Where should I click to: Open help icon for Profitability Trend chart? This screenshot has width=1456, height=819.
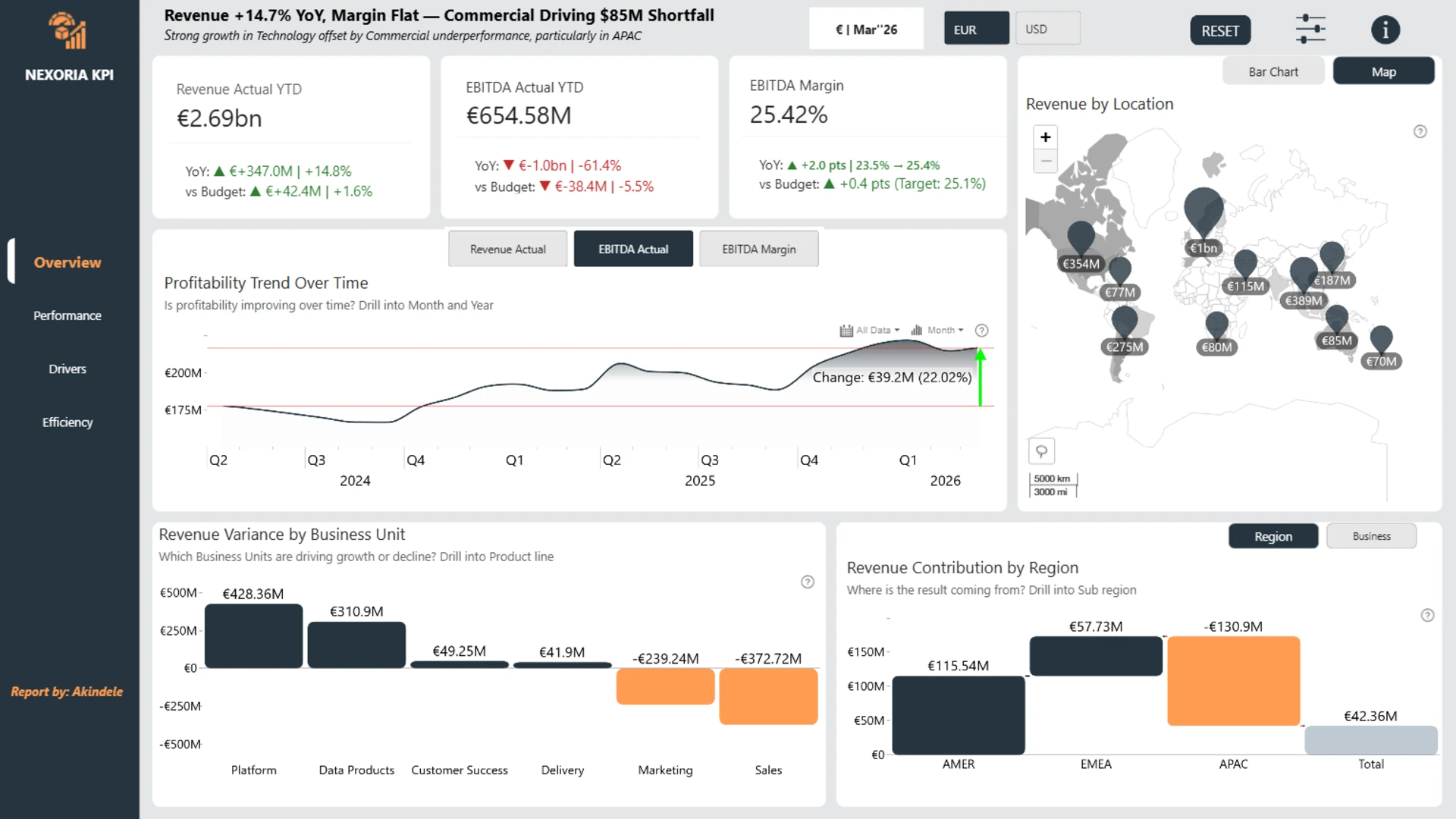point(981,331)
